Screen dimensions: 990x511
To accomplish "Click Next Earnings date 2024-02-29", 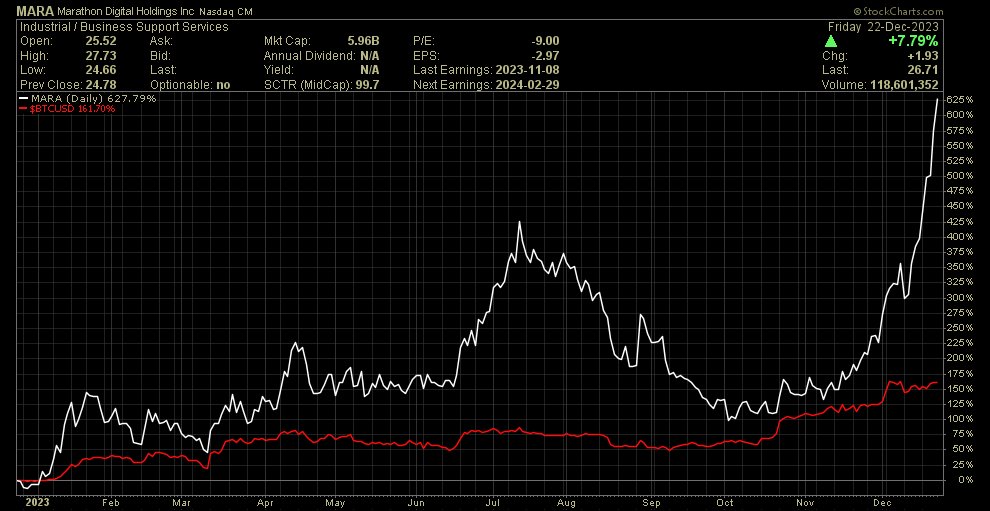I will coord(529,85).
